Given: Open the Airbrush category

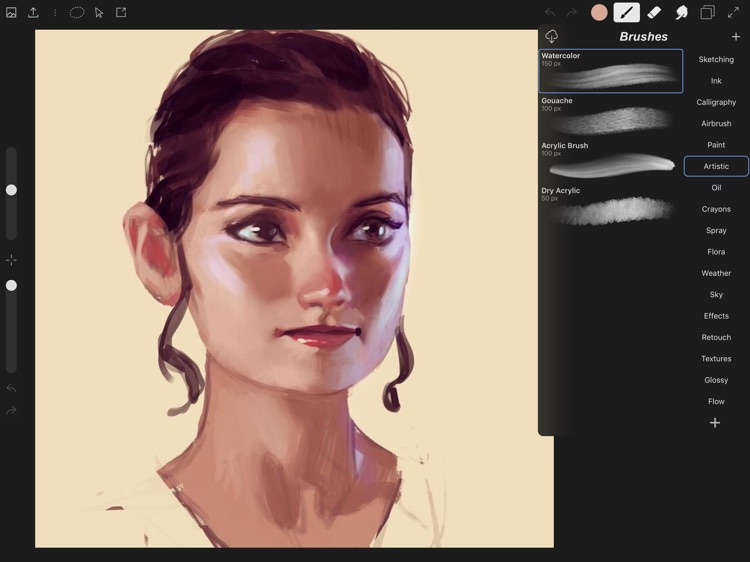Looking at the screenshot, I should tap(716, 123).
